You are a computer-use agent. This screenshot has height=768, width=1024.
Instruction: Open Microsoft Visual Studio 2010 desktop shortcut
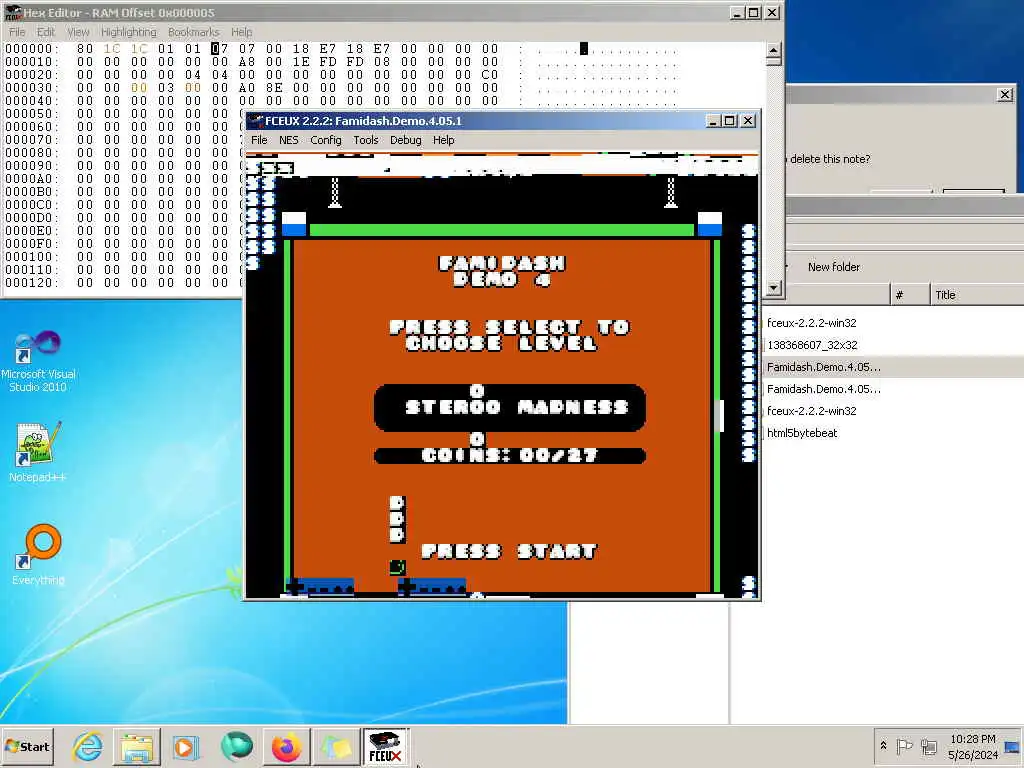coord(38,361)
